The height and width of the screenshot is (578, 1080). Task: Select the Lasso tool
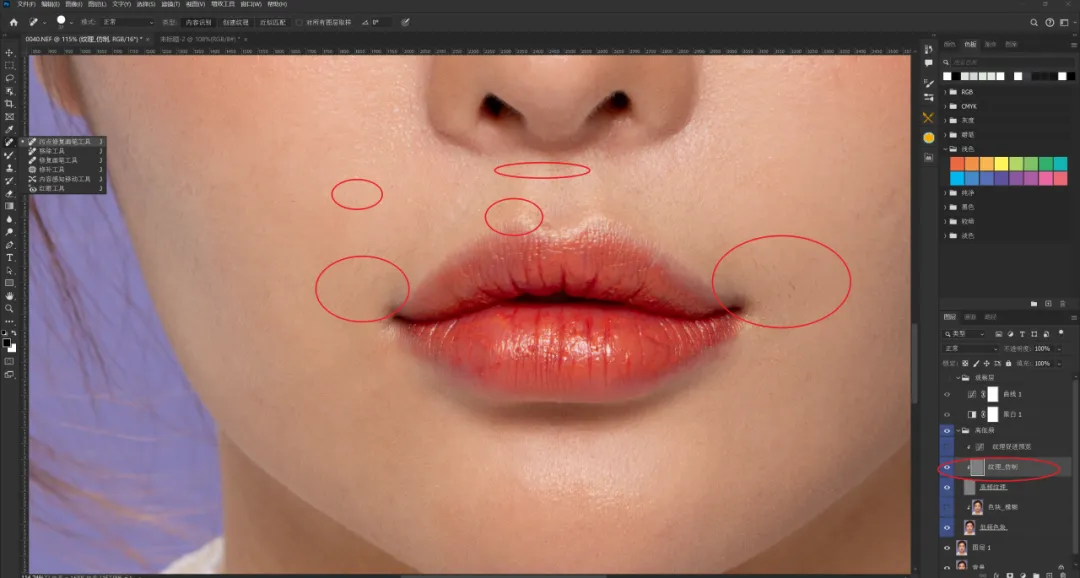click(9, 78)
